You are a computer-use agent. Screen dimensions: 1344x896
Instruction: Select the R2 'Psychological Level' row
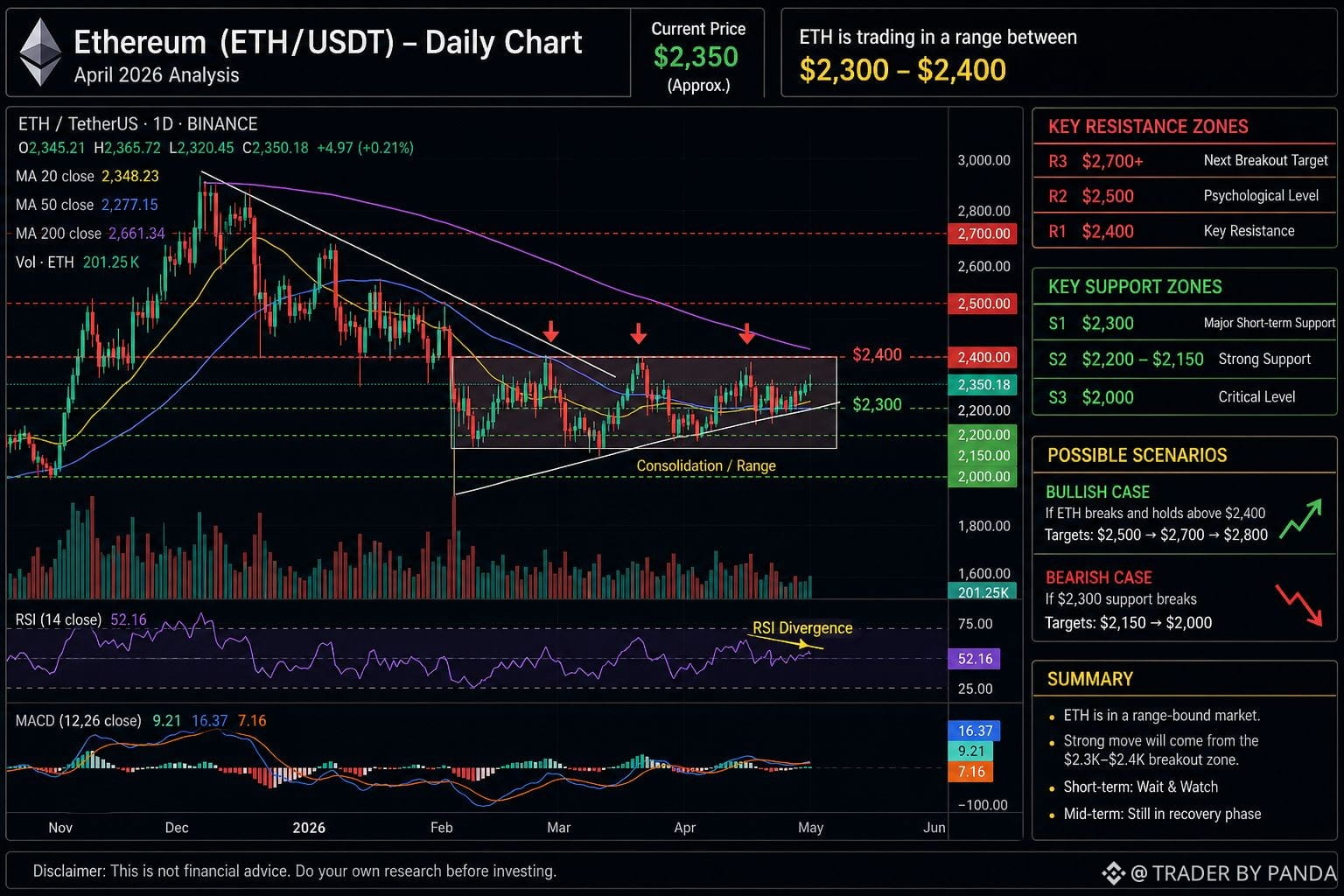click(1185, 196)
